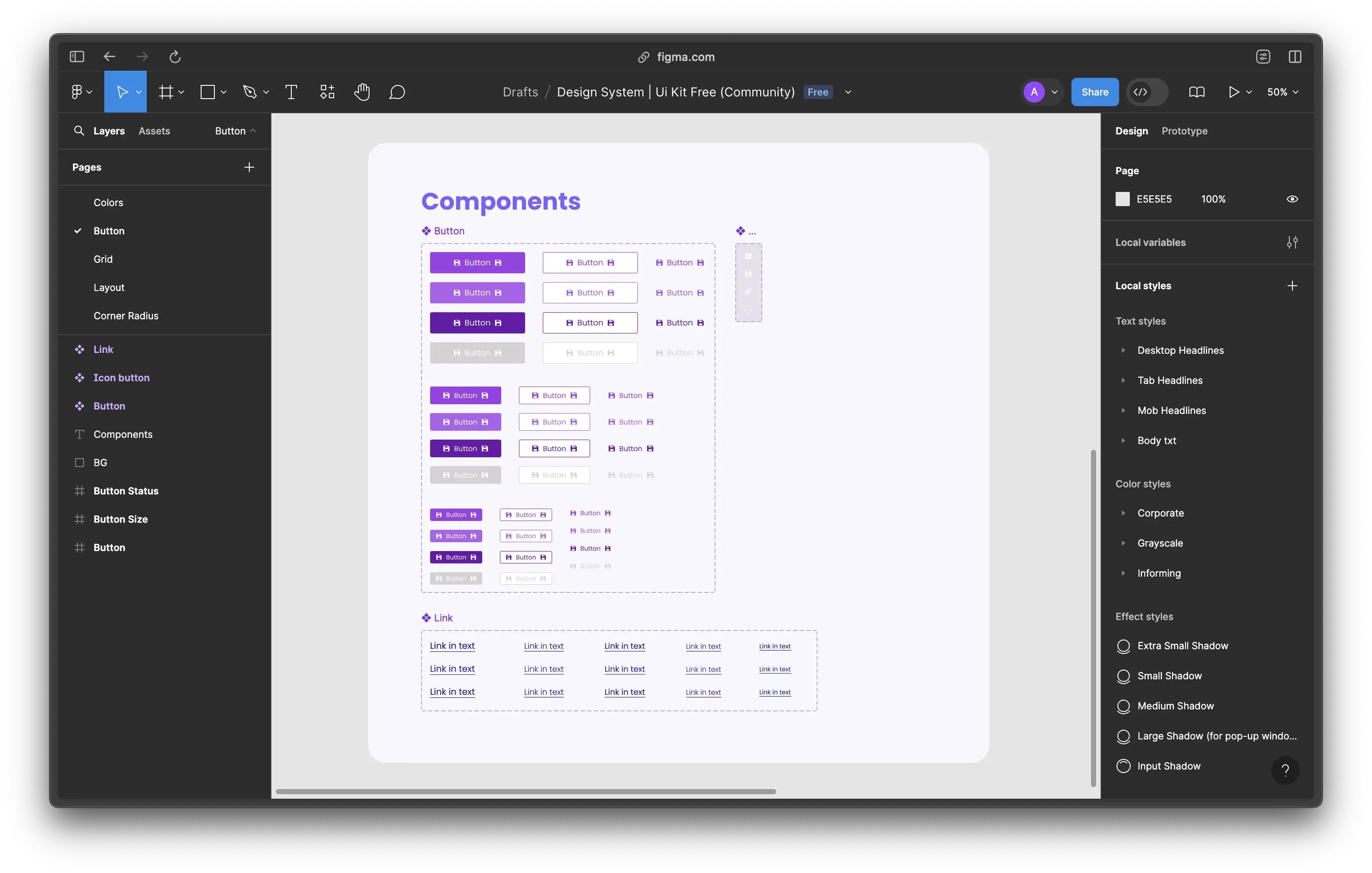Screen dimensions: 1372x873
Task: Open the Comment tool
Action: point(397,92)
